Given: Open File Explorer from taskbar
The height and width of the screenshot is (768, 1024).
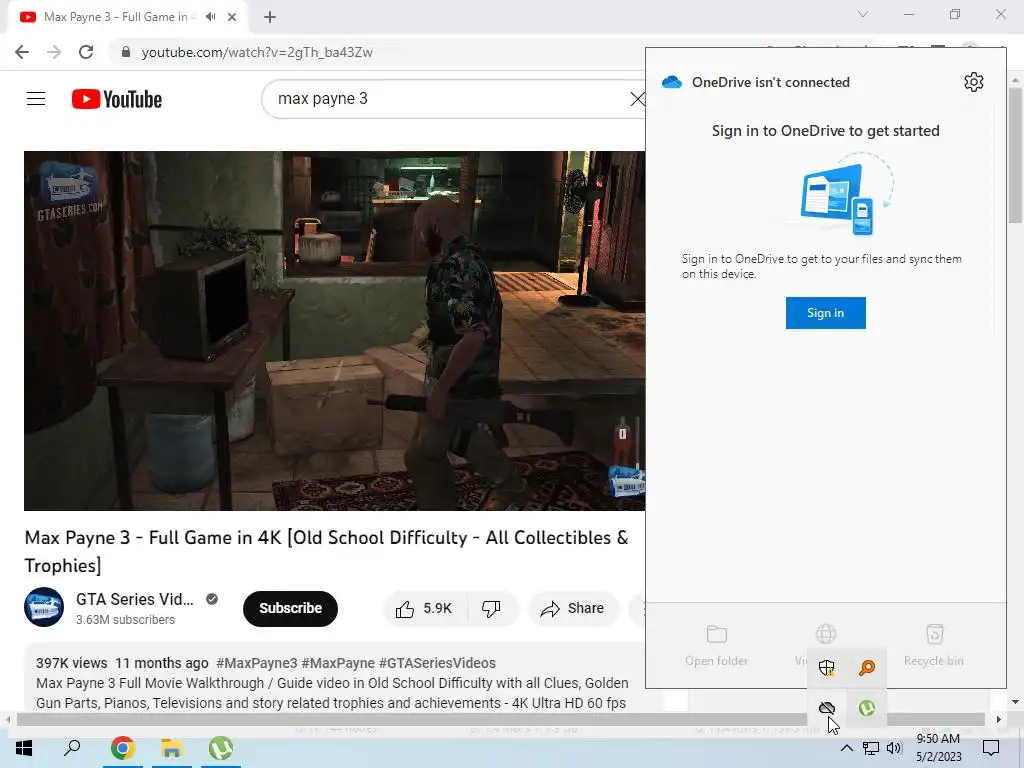Looking at the screenshot, I should [172, 748].
